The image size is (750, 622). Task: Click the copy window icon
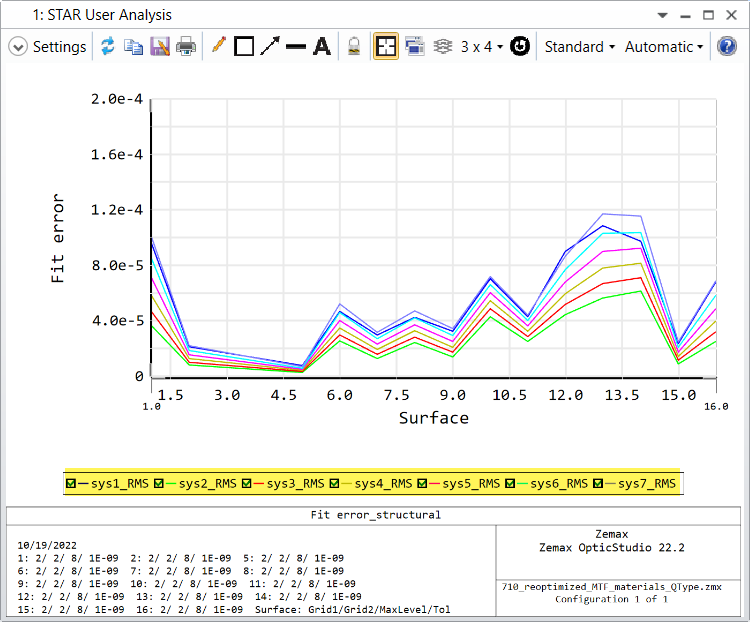(133, 47)
